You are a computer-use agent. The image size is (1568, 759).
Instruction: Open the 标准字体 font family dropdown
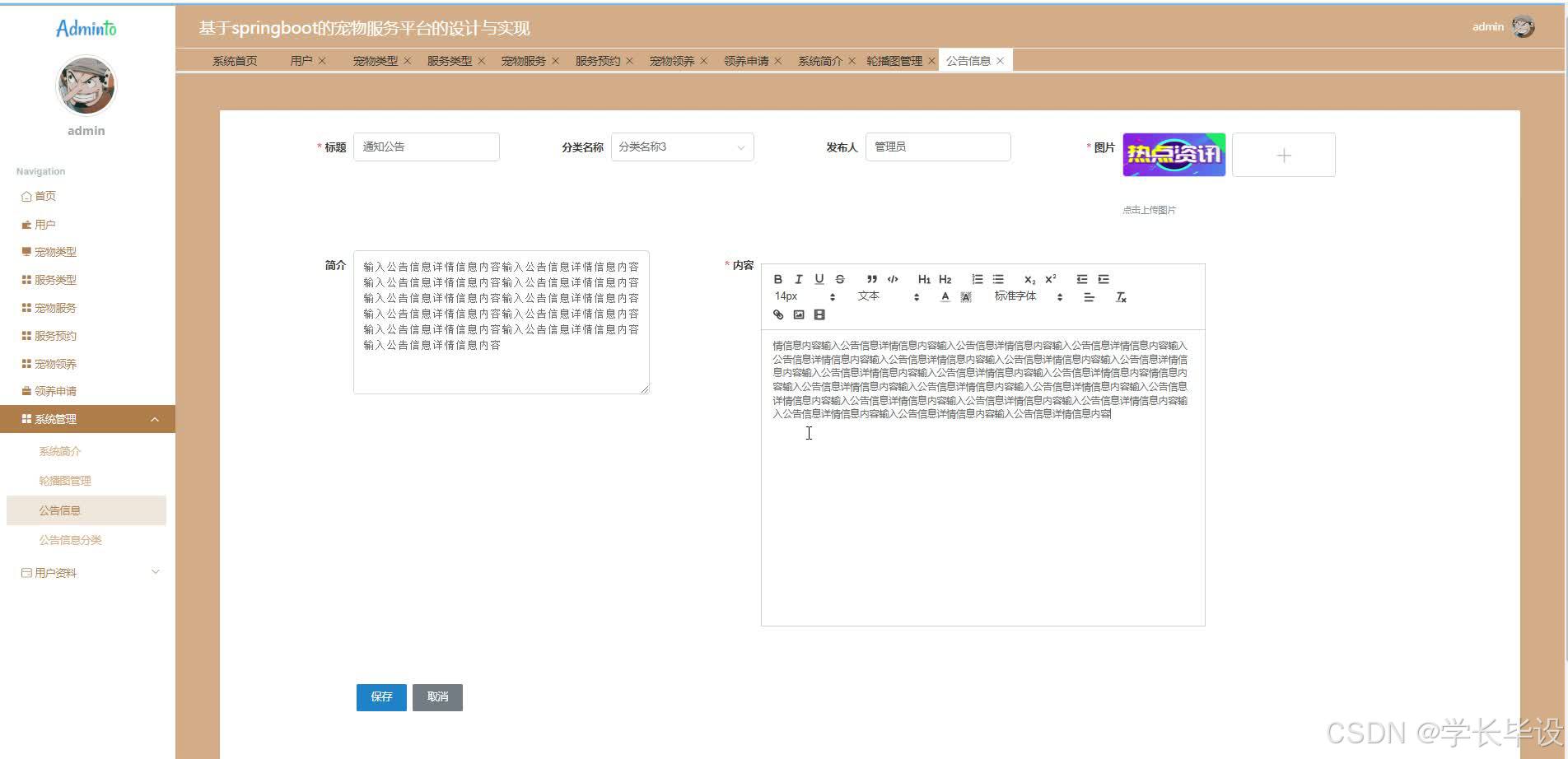tap(1029, 296)
